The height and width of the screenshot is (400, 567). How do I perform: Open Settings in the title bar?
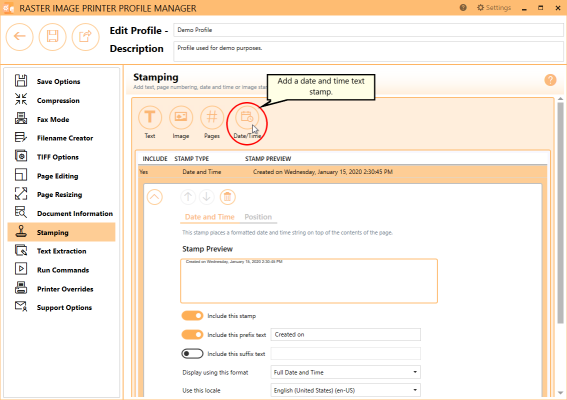click(494, 8)
